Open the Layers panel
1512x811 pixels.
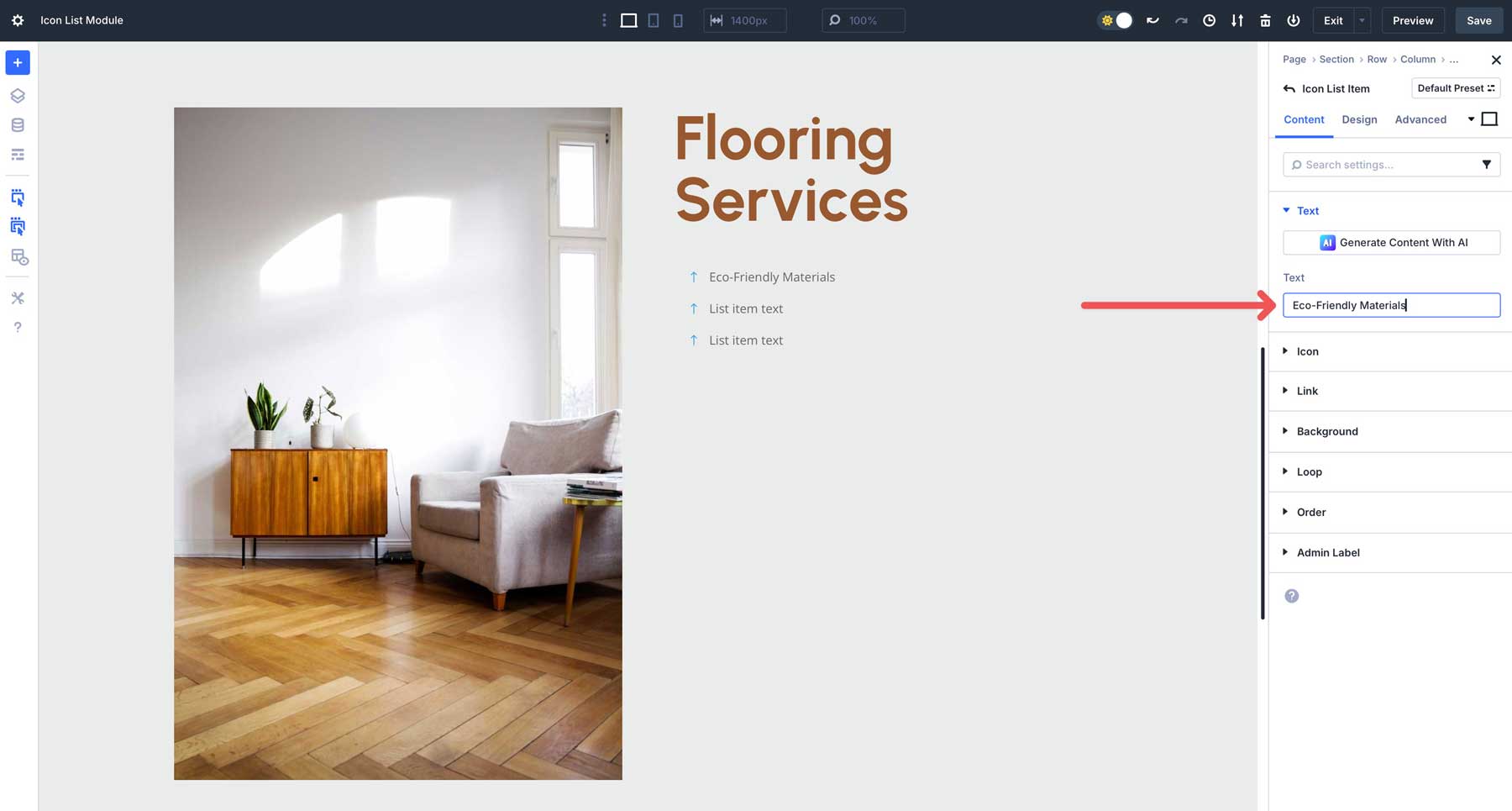(17, 95)
